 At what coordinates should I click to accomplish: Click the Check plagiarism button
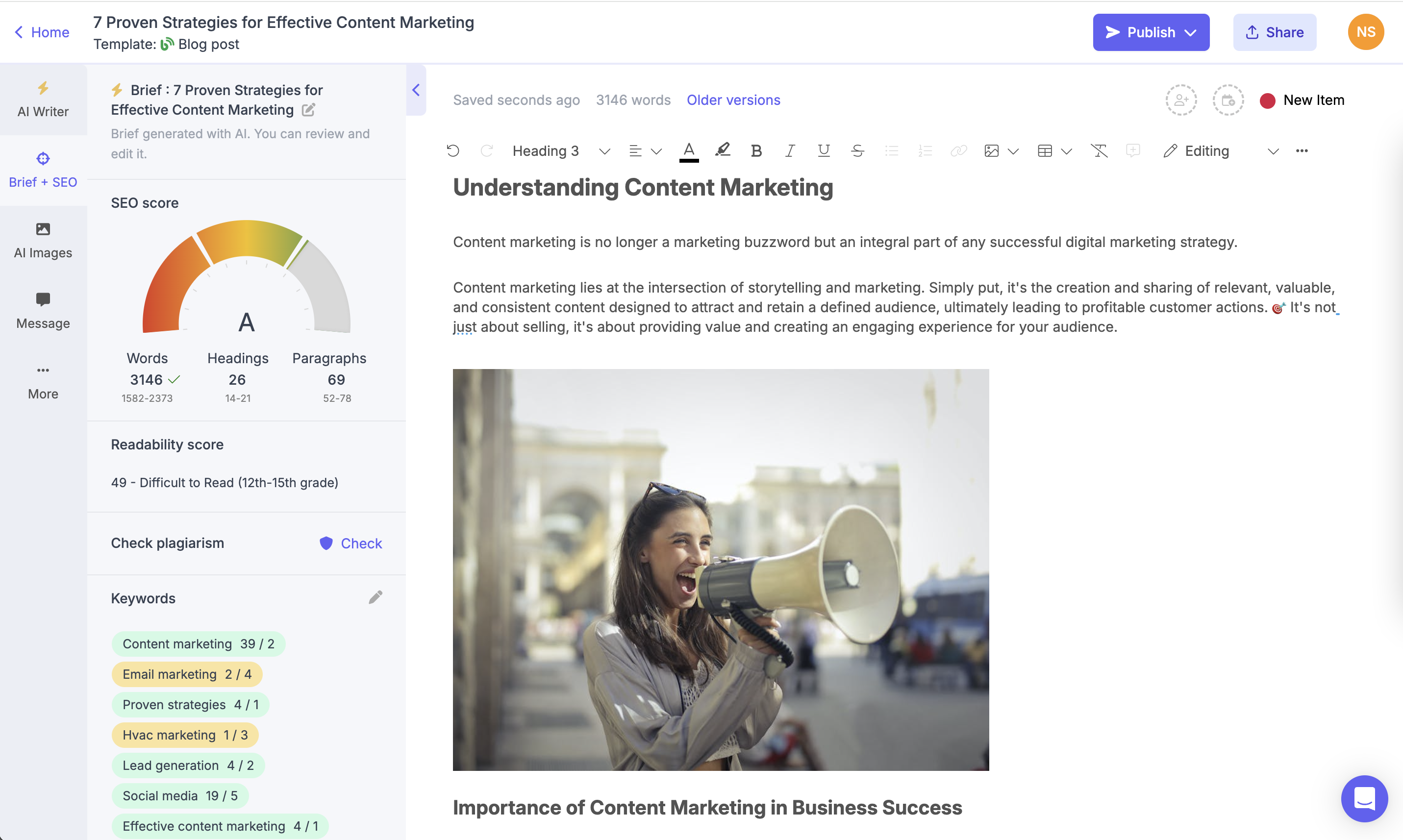pos(349,543)
